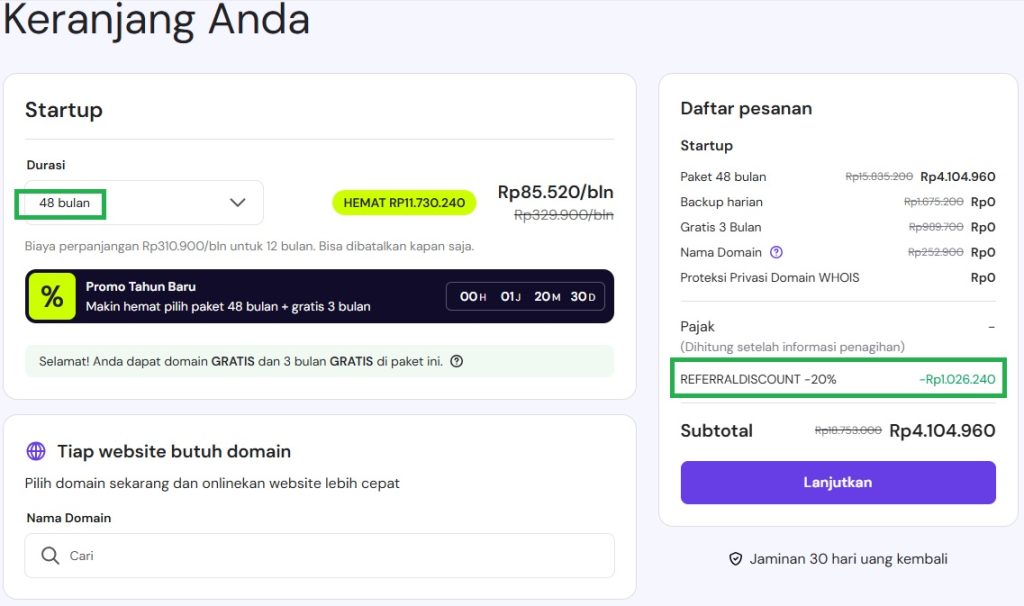This screenshot has height=606, width=1024.
Task: Click the globe icon near domain heading
Action: [36, 451]
